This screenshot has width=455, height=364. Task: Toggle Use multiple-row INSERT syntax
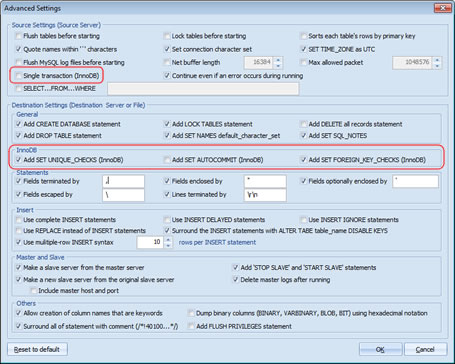point(18,242)
